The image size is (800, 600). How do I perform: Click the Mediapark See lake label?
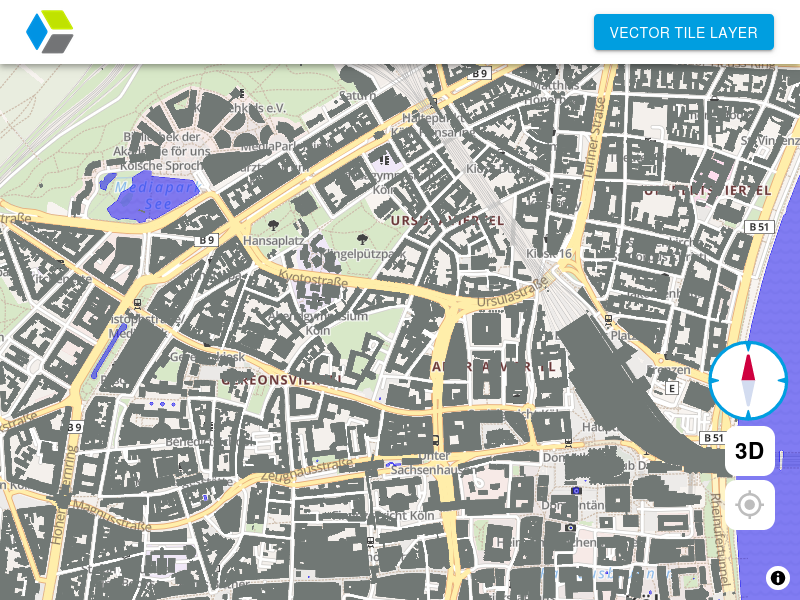pyautogui.click(x=158, y=196)
